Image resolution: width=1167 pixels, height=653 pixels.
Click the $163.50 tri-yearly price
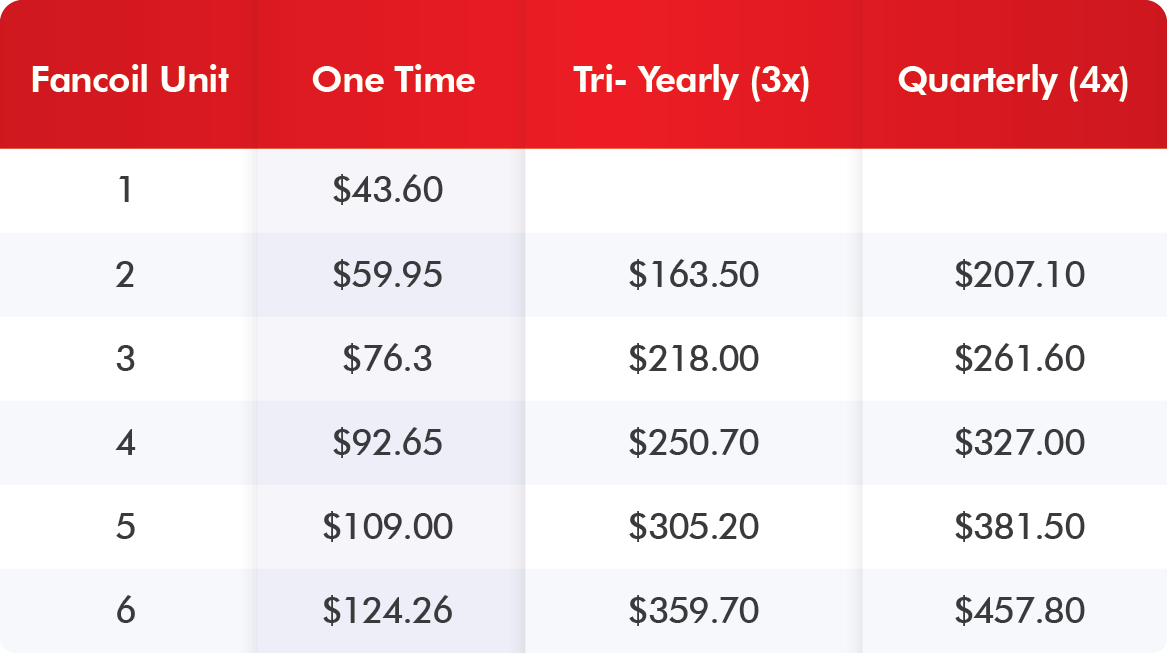click(693, 274)
